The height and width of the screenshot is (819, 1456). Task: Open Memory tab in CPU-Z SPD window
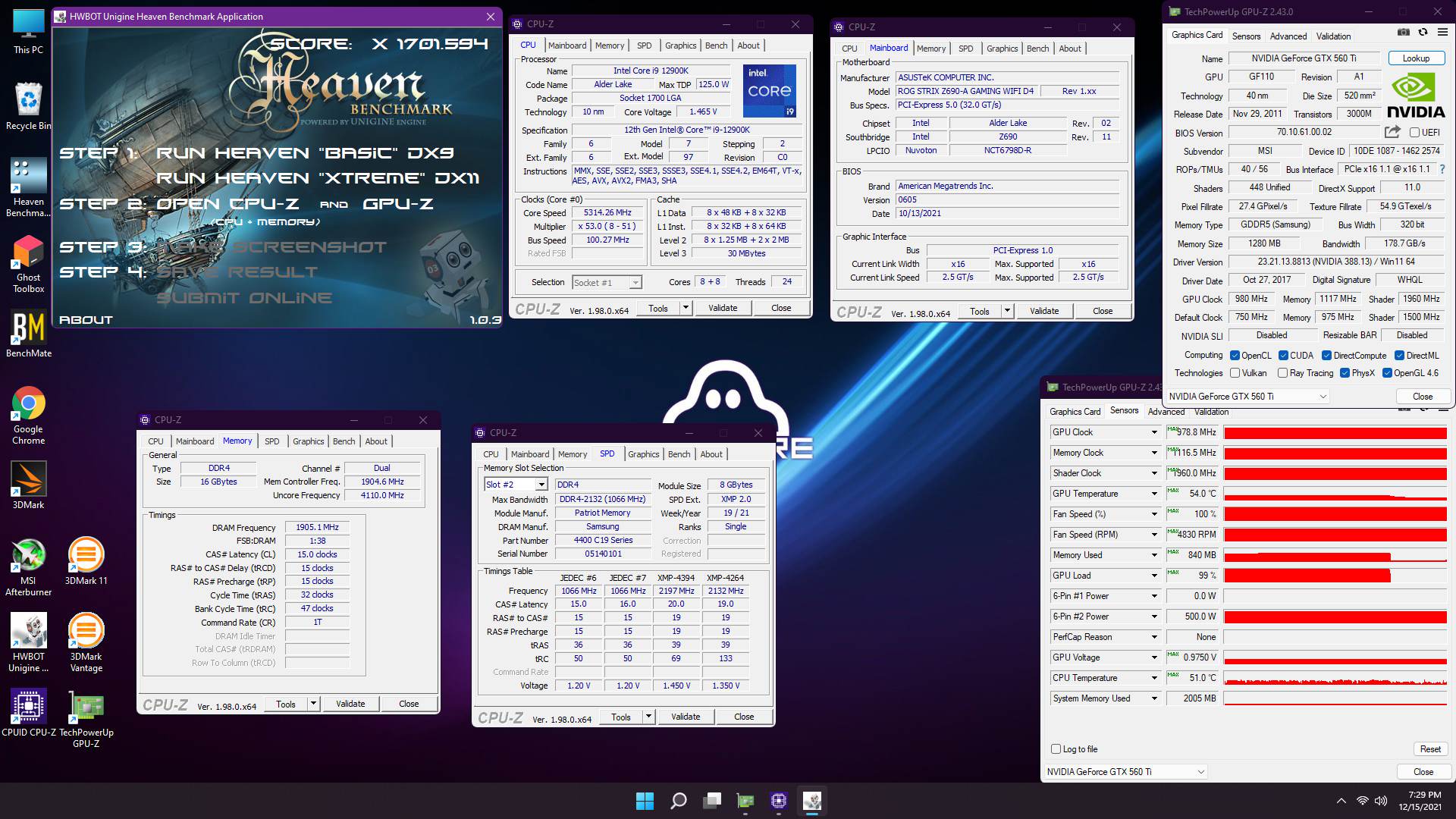[x=573, y=454]
